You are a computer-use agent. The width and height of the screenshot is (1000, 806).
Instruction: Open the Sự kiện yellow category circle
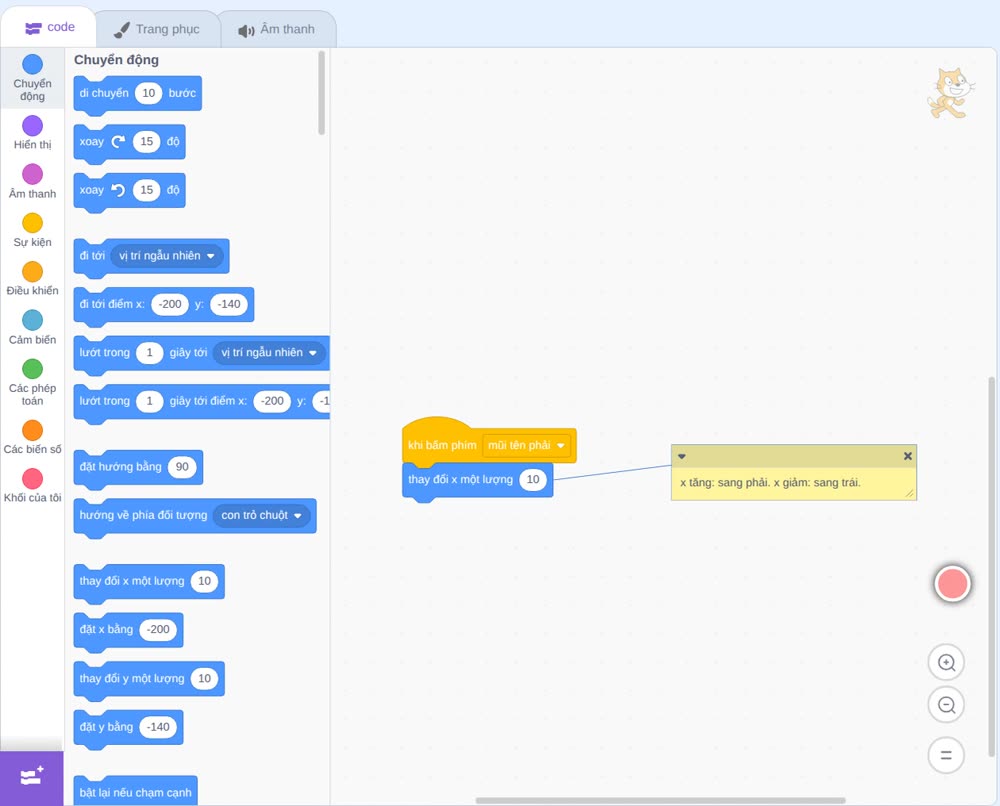pos(33,223)
